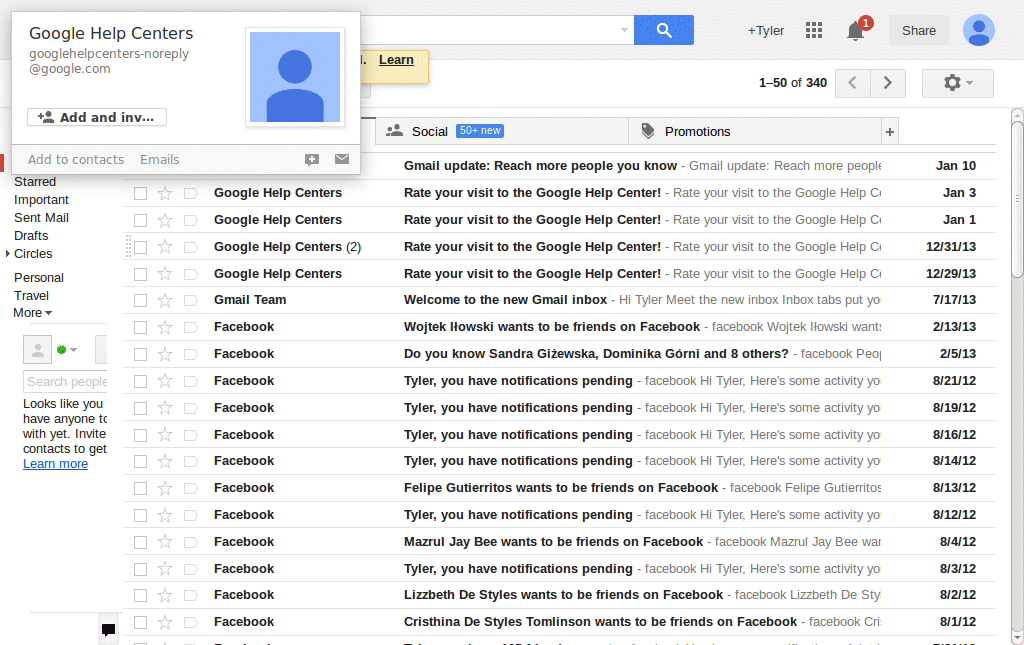Mark the Jan 1 email as important

pyautogui.click(x=191, y=220)
